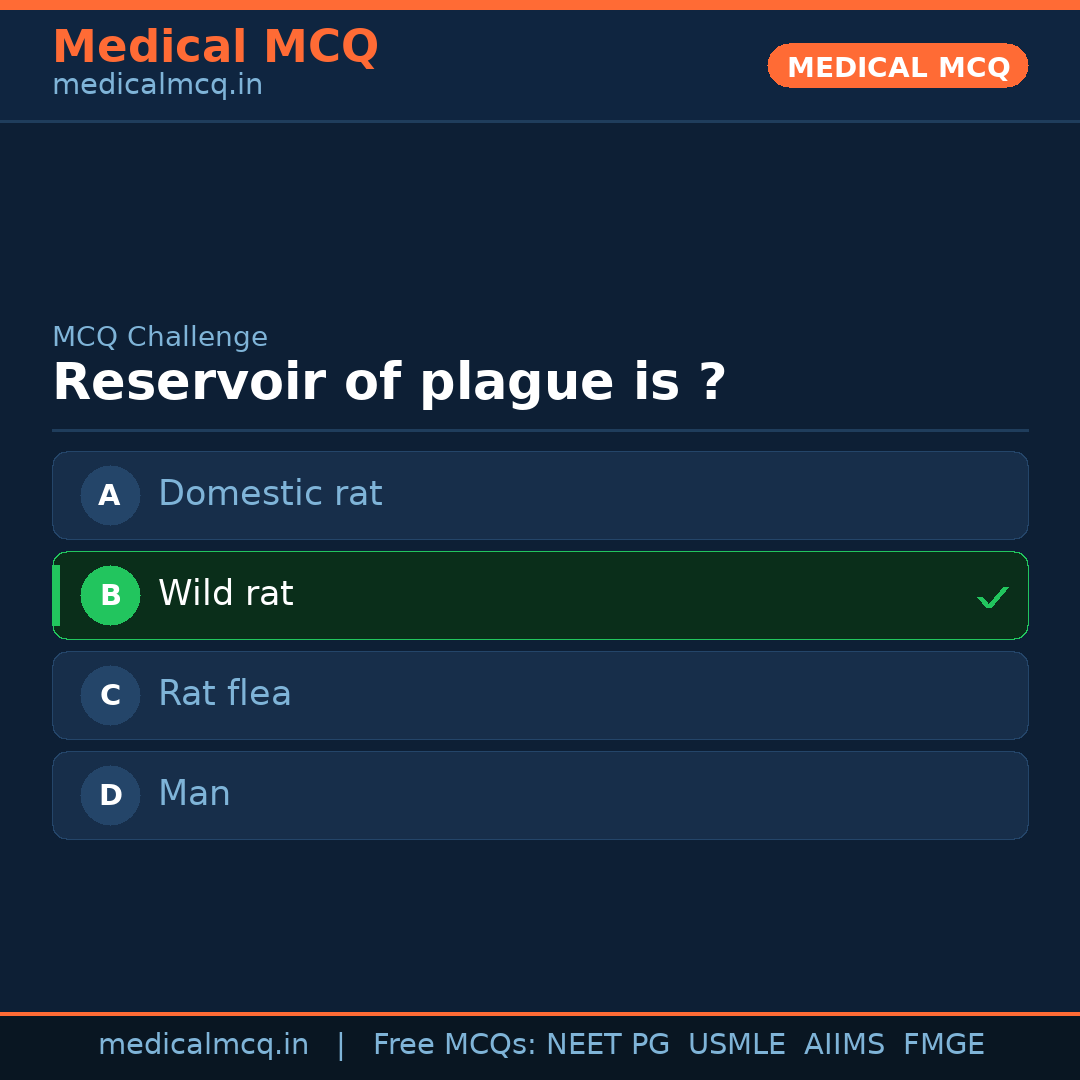Click the green B badge icon
The image size is (1080, 1080).
pos(110,595)
